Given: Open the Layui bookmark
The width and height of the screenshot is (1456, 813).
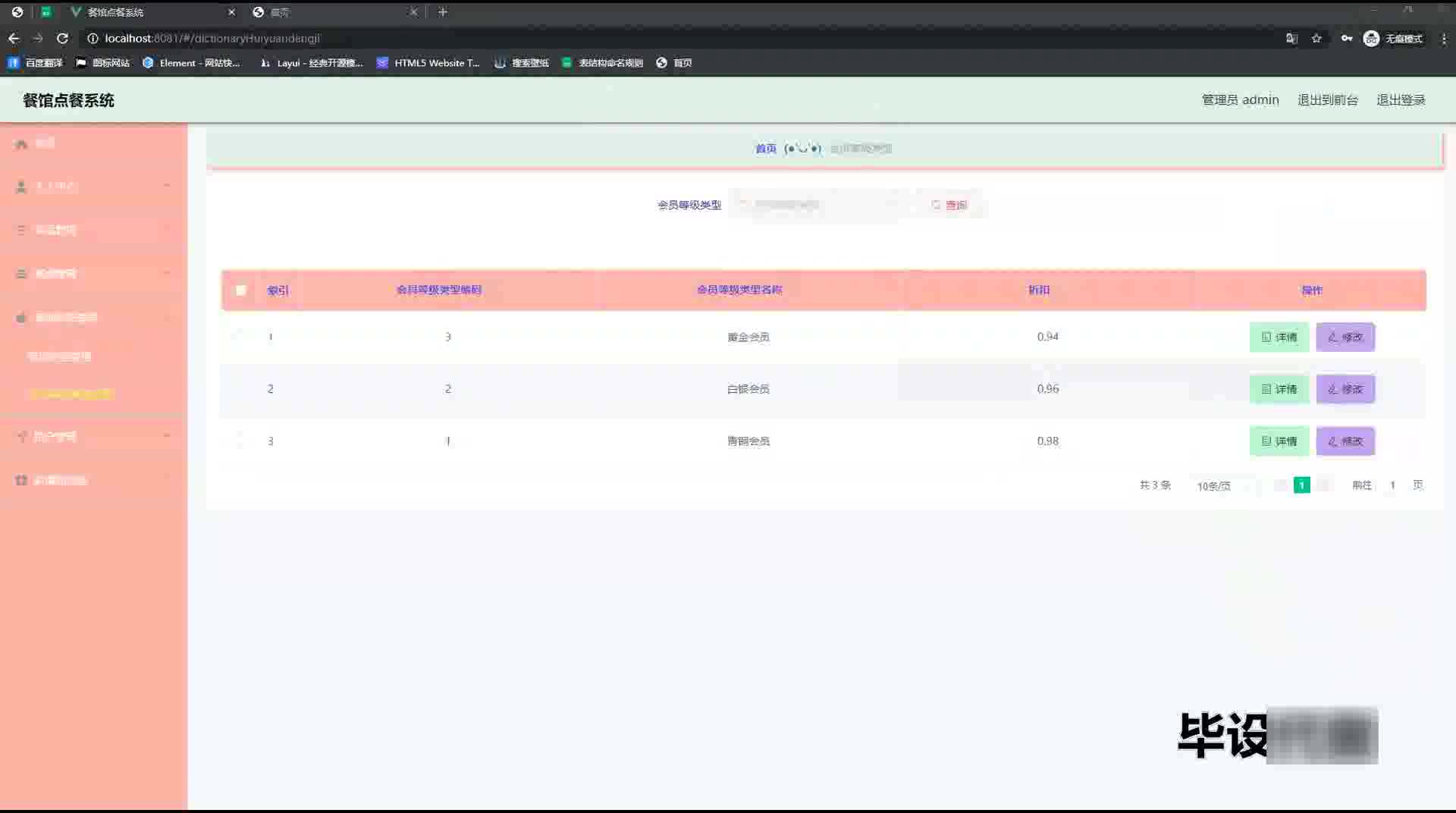Looking at the screenshot, I should [311, 63].
